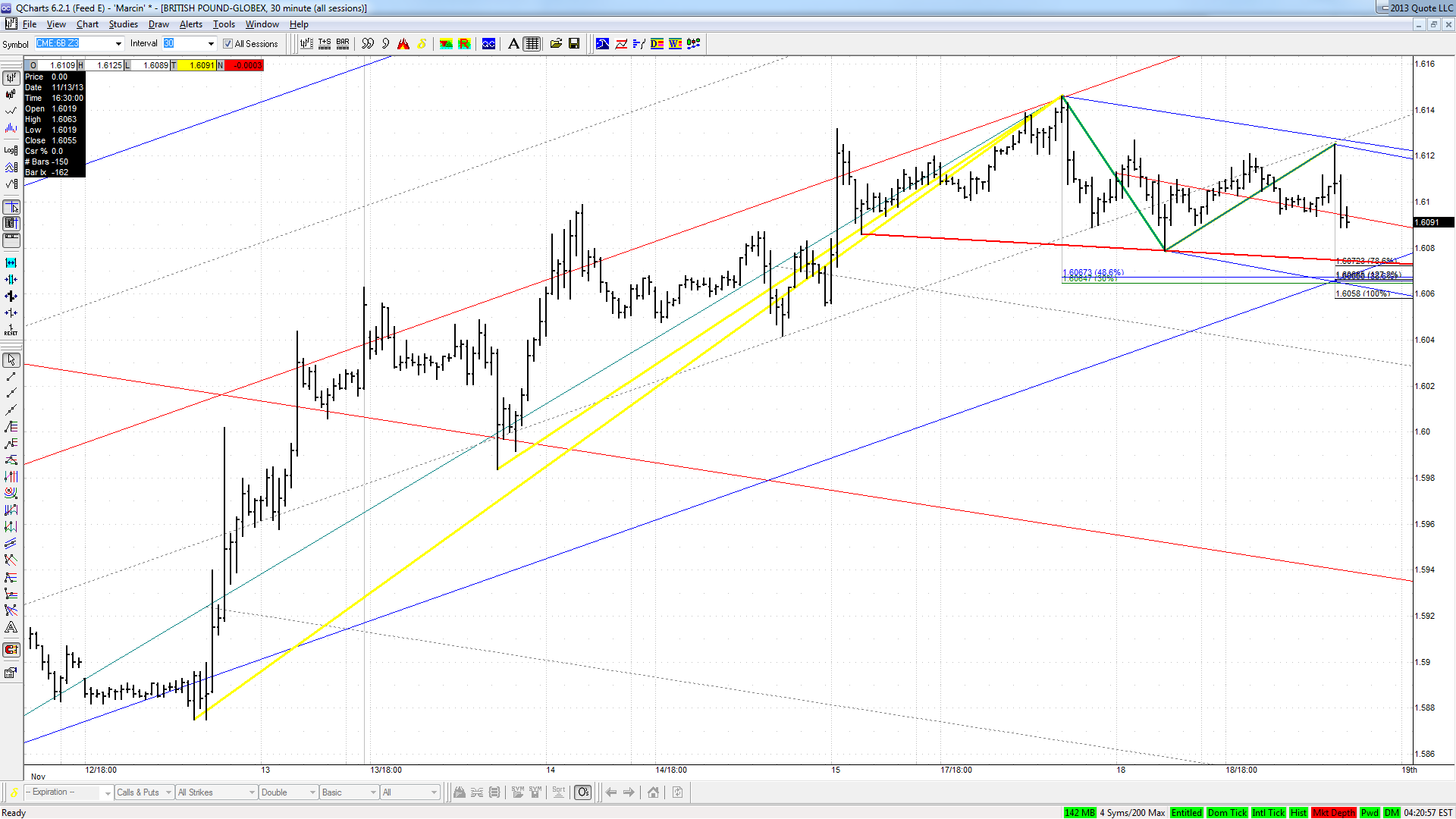The height and width of the screenshot is (819, 1456).
Task: Click the forward arrow in bottom toolbar
Action: [629, 792]
